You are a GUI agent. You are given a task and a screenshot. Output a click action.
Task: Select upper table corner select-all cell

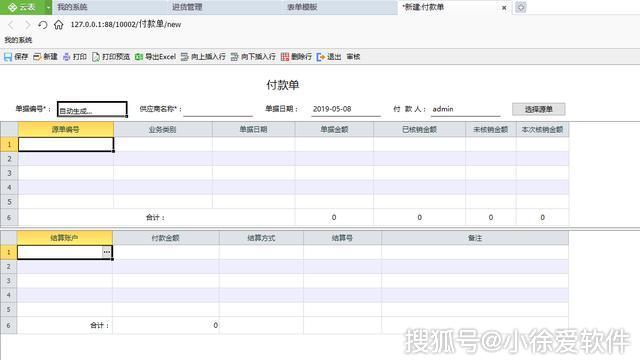(9, 129)
